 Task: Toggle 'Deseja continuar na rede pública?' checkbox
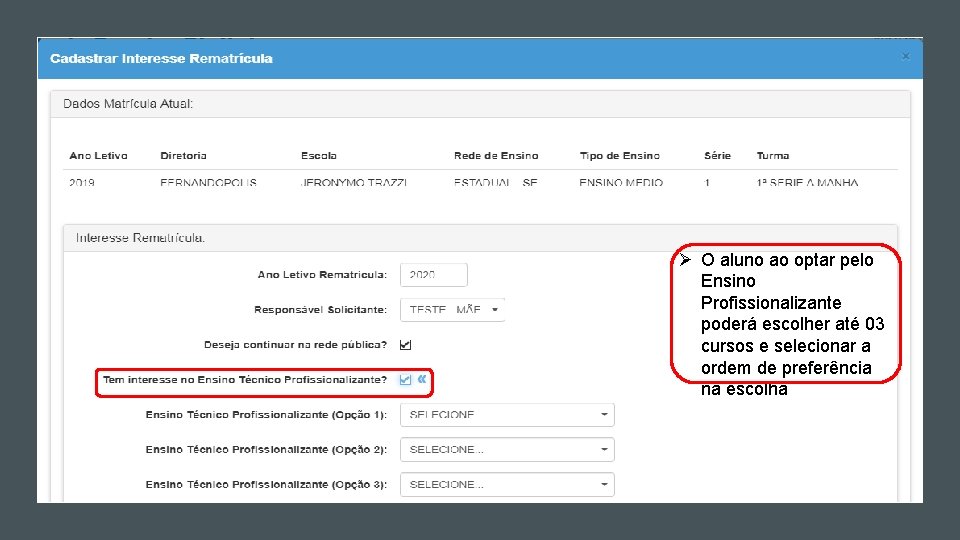405,345
